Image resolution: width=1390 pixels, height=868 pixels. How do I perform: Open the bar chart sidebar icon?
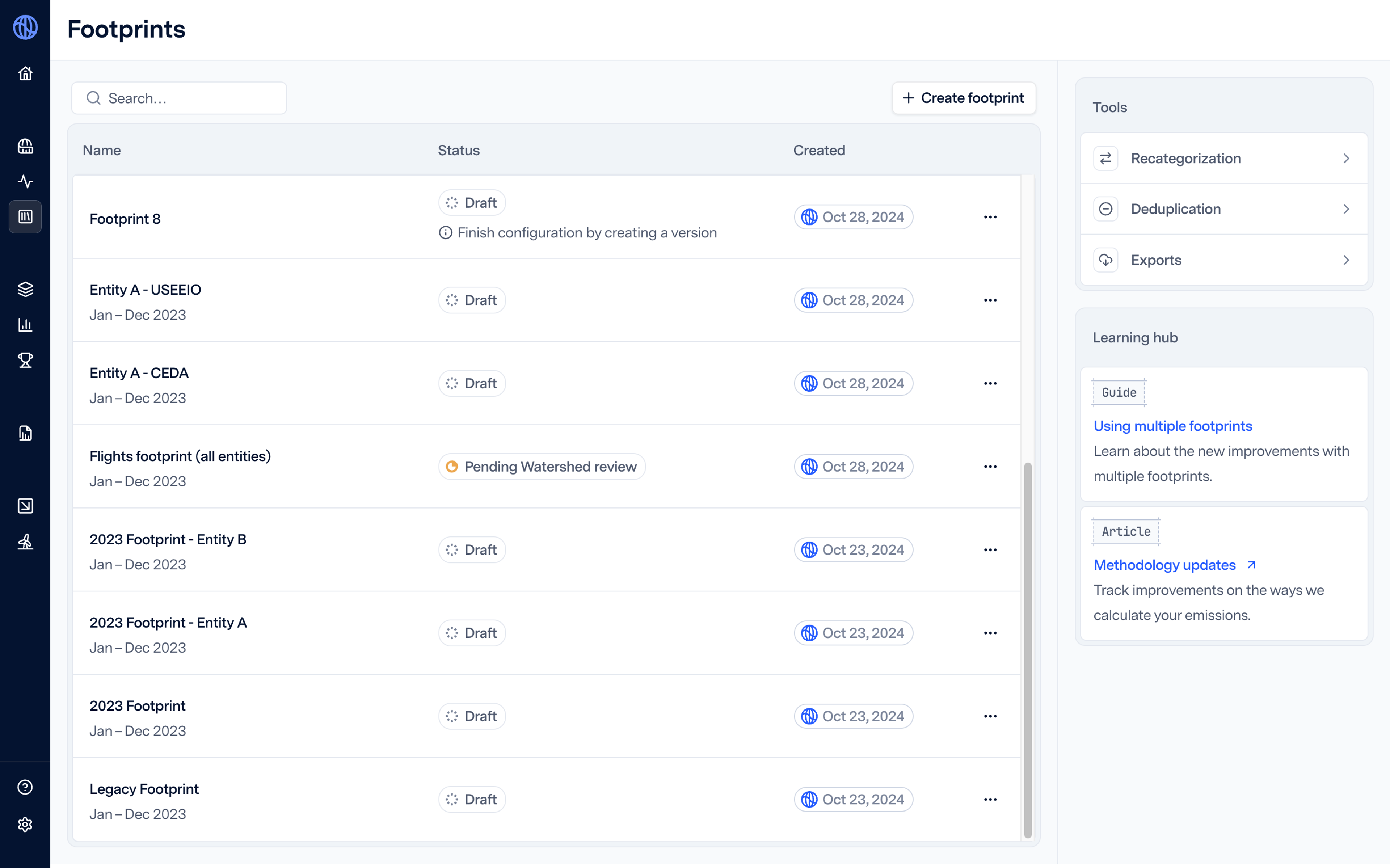[x=25, y=325]
